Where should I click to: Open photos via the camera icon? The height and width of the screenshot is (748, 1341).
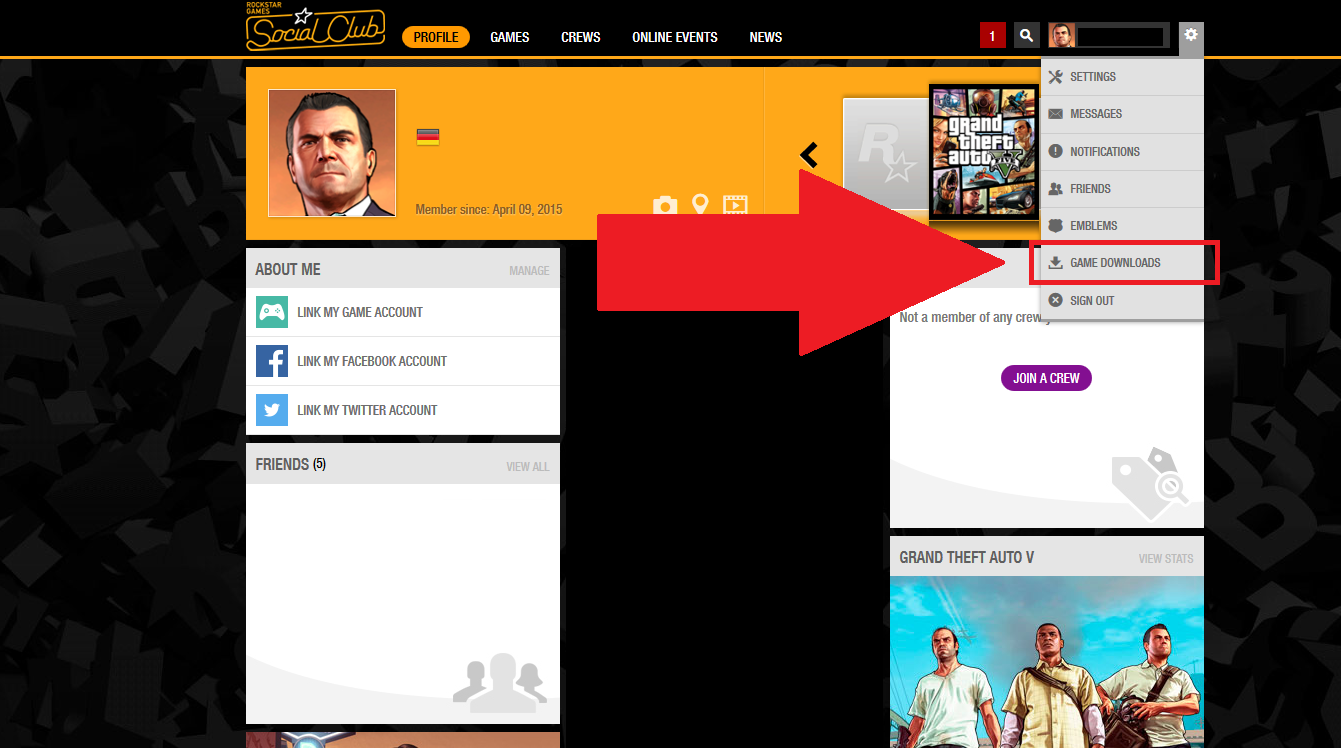coord(665,205)
